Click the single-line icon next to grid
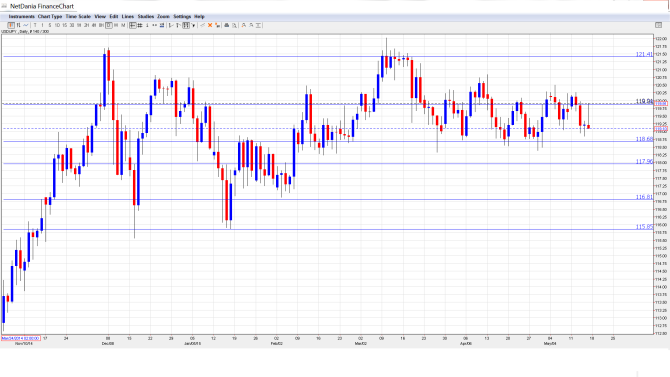The width and height of the screenshot is (670, 377). (147, 25)
